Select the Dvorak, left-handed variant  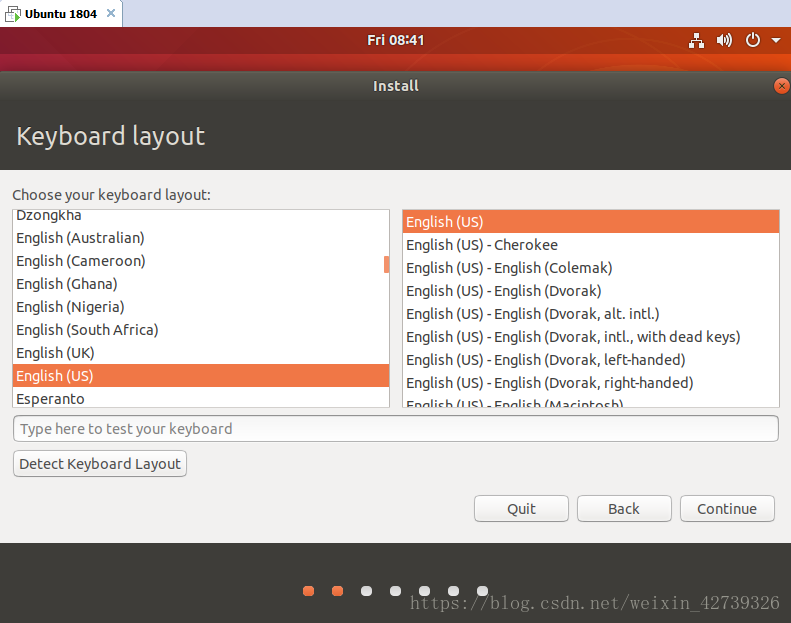[x=591, y=360]
